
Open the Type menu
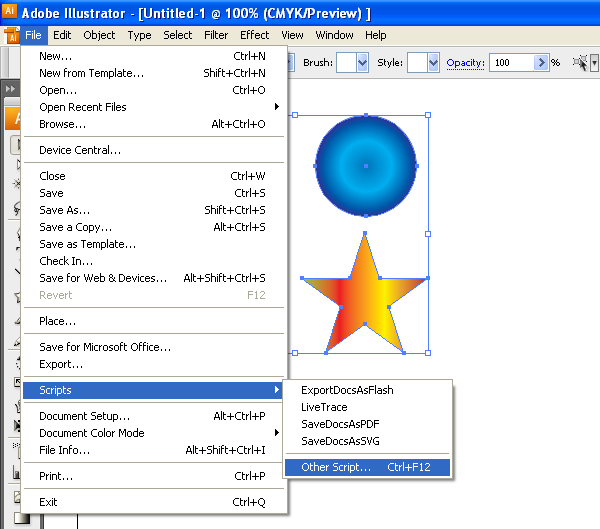click(x=139, y=35)
